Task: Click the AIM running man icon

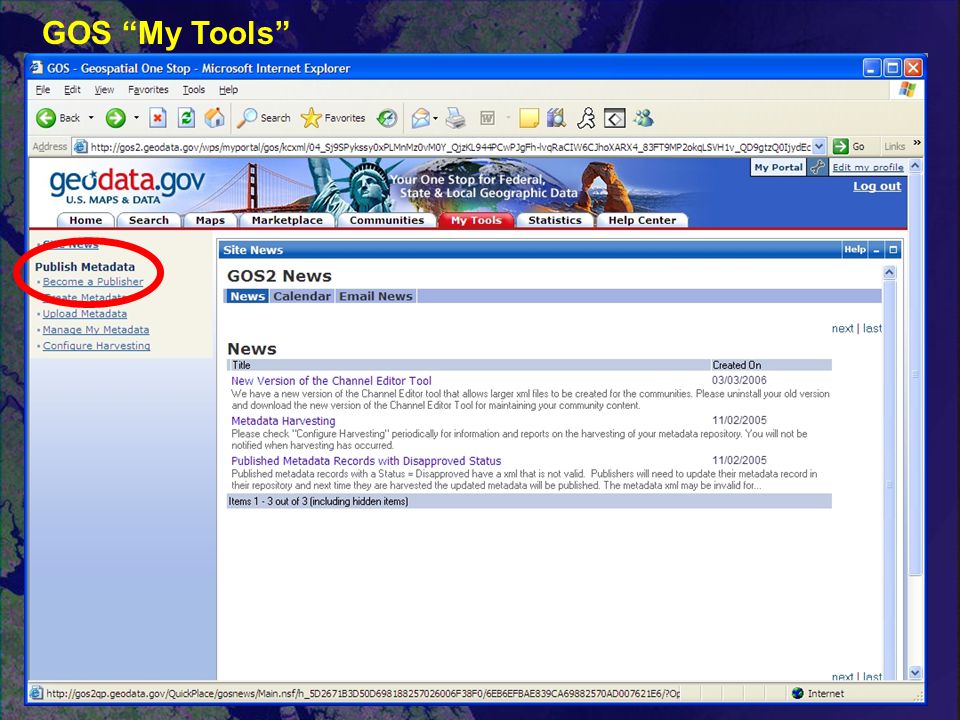Action: 586,118
